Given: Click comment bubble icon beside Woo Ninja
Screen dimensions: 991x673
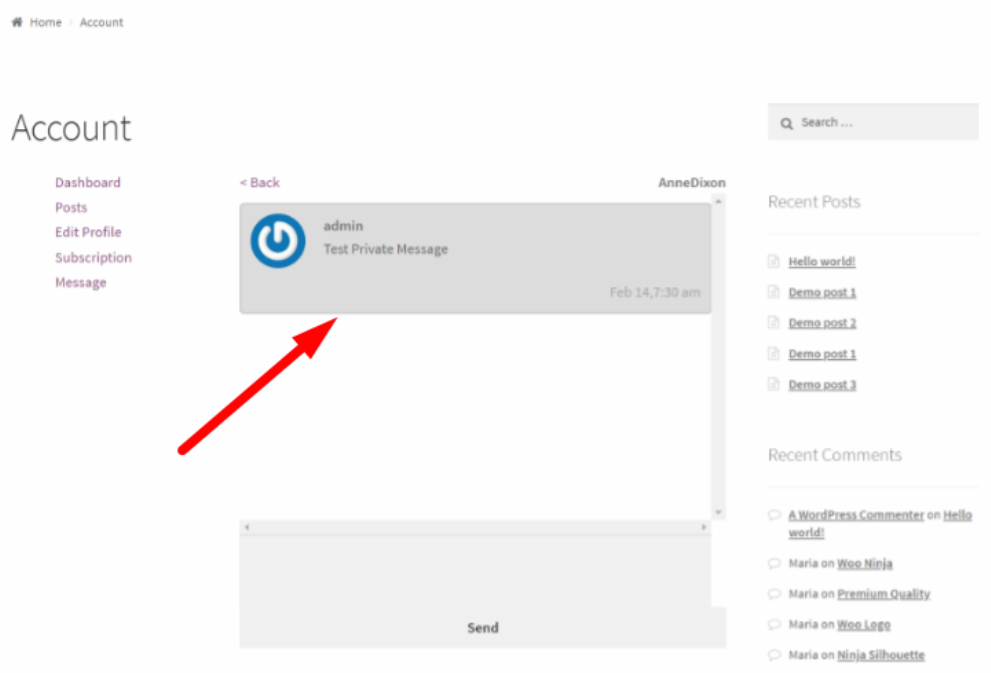Looking at the screenshot, I should point(774,563).
